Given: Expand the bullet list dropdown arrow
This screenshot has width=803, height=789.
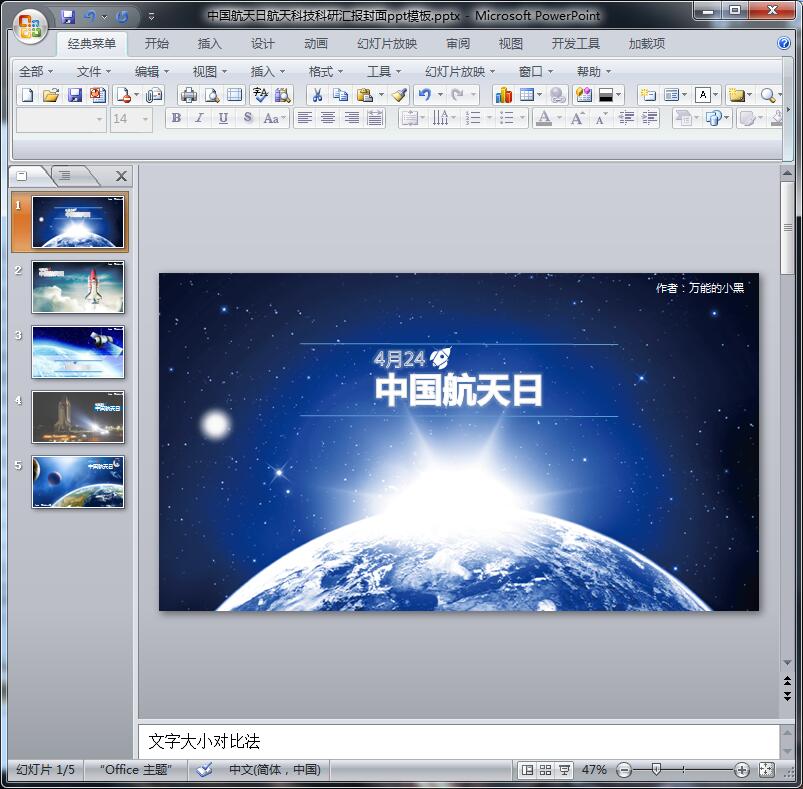Looking at the screenshot, I should (522, 119).
